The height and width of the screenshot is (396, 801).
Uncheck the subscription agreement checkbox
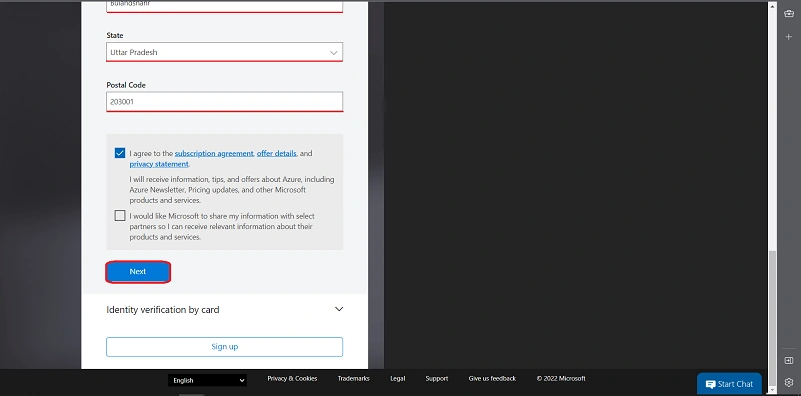click(x=120, y=153)
